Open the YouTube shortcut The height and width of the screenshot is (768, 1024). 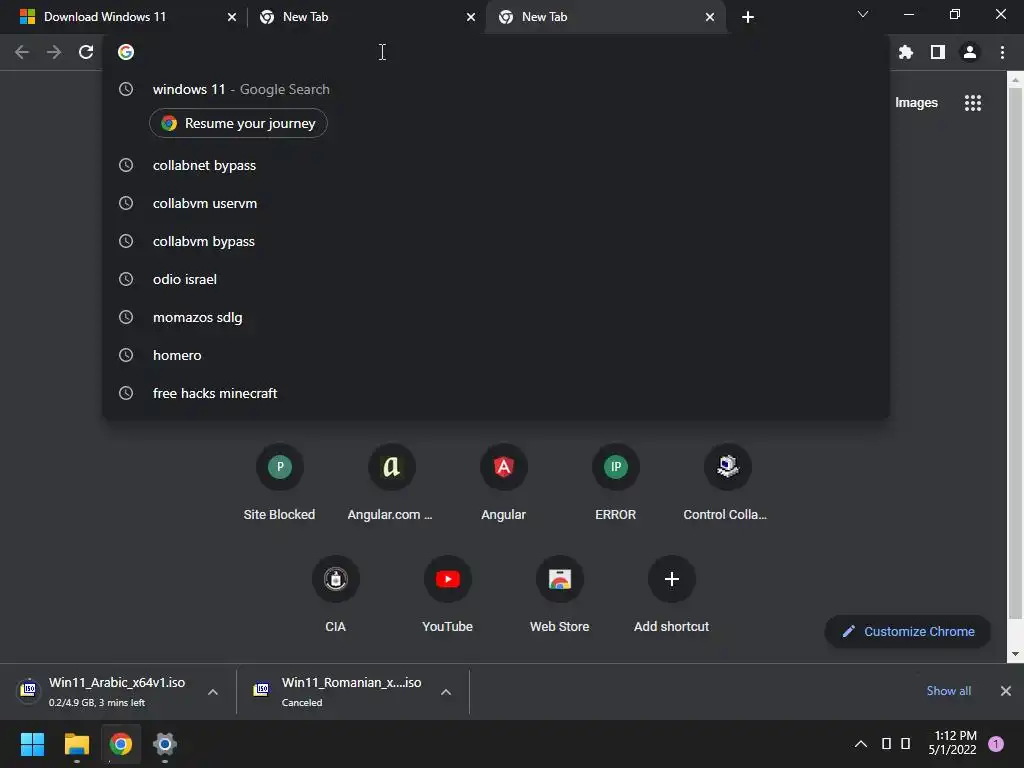pos(447,594)
